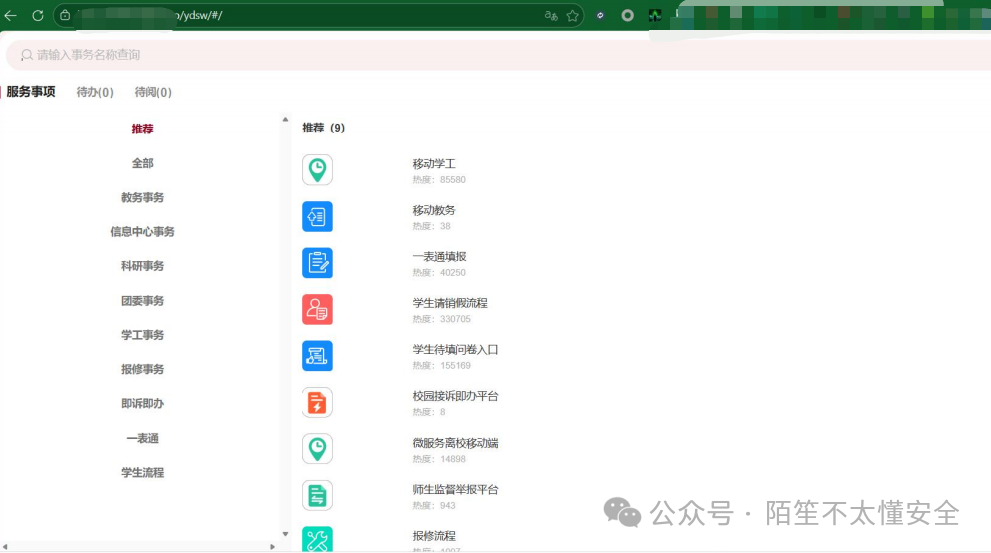Open the 师生监督举报平台 green icon
The width and height of the screenshot is (991, 553).
[x=317, y=495]
